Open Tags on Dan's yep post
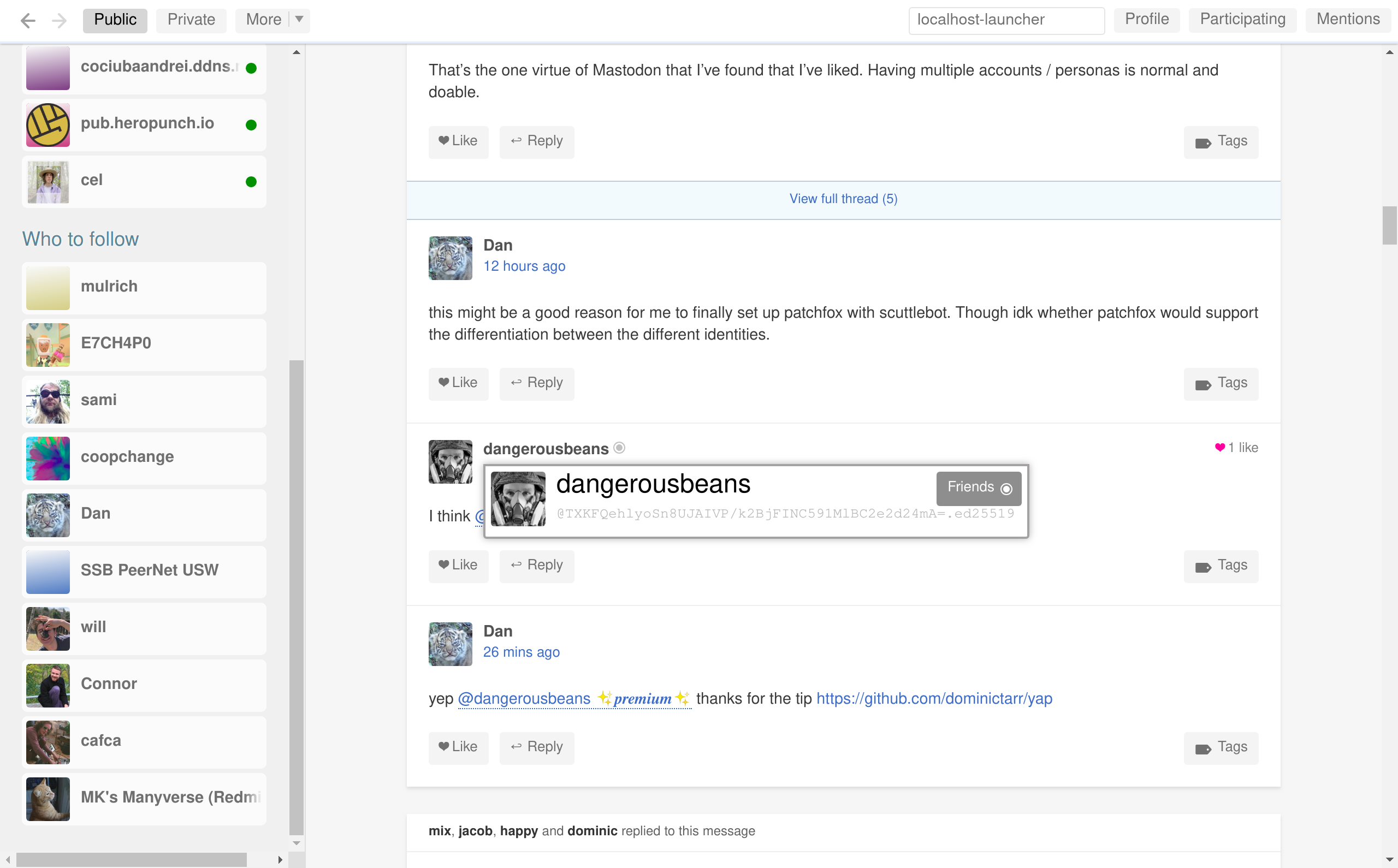The height and width of the screenshot is (868, 1398). [1221, 748]
